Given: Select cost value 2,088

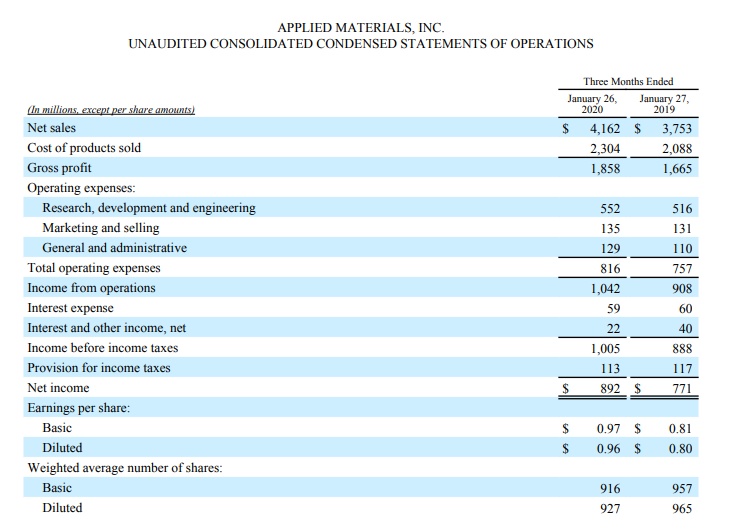Looking at the screenshot, I should coord(676,149).
